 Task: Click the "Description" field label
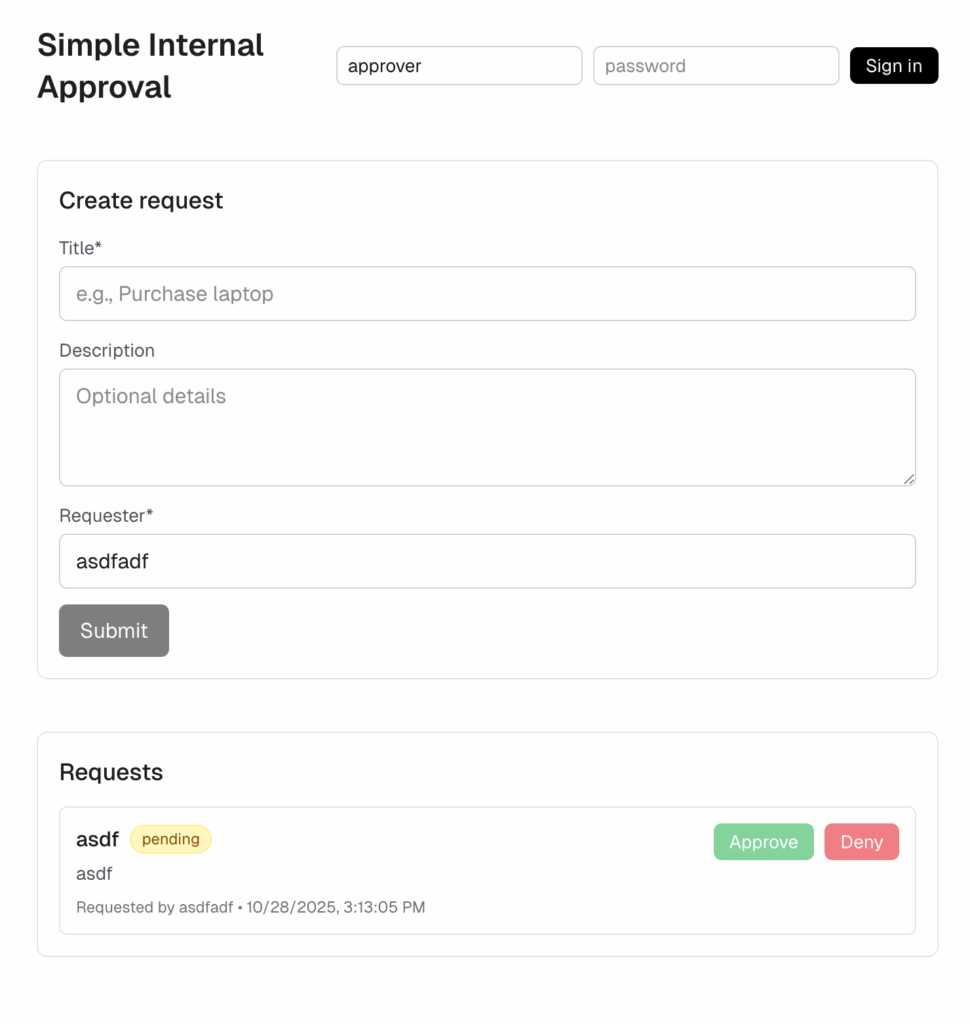tap(107, 351)
